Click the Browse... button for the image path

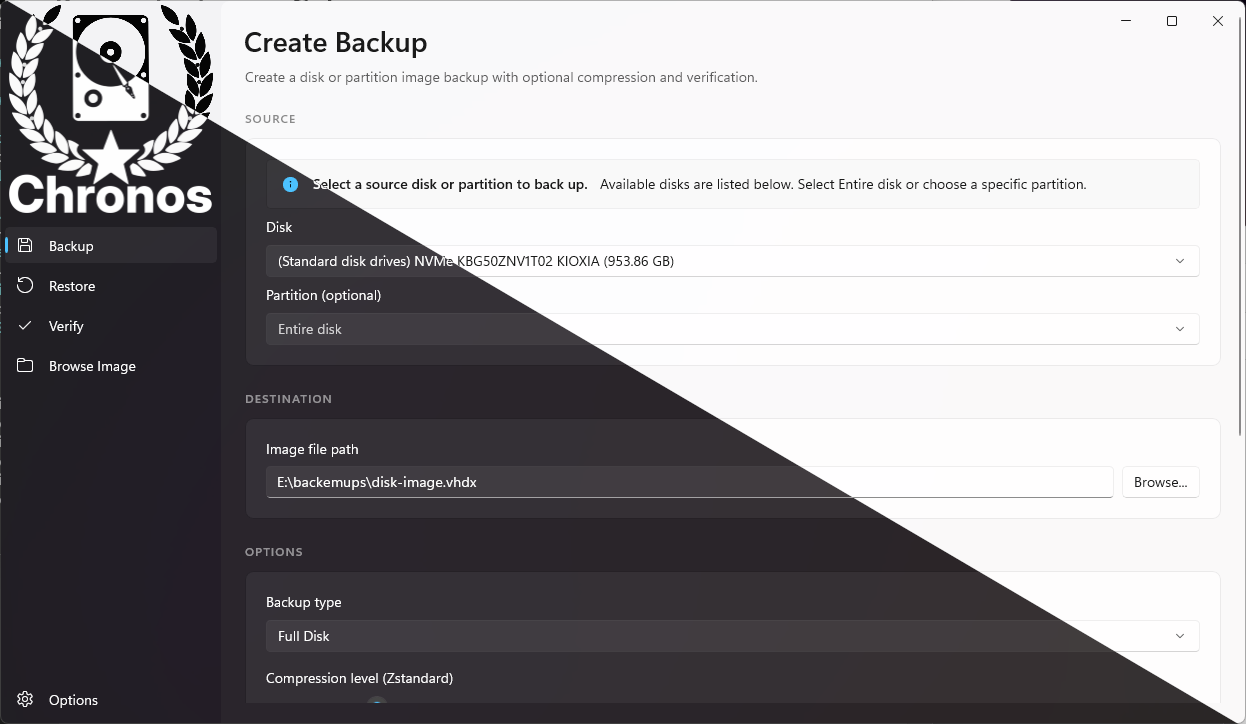[1160, 481]
